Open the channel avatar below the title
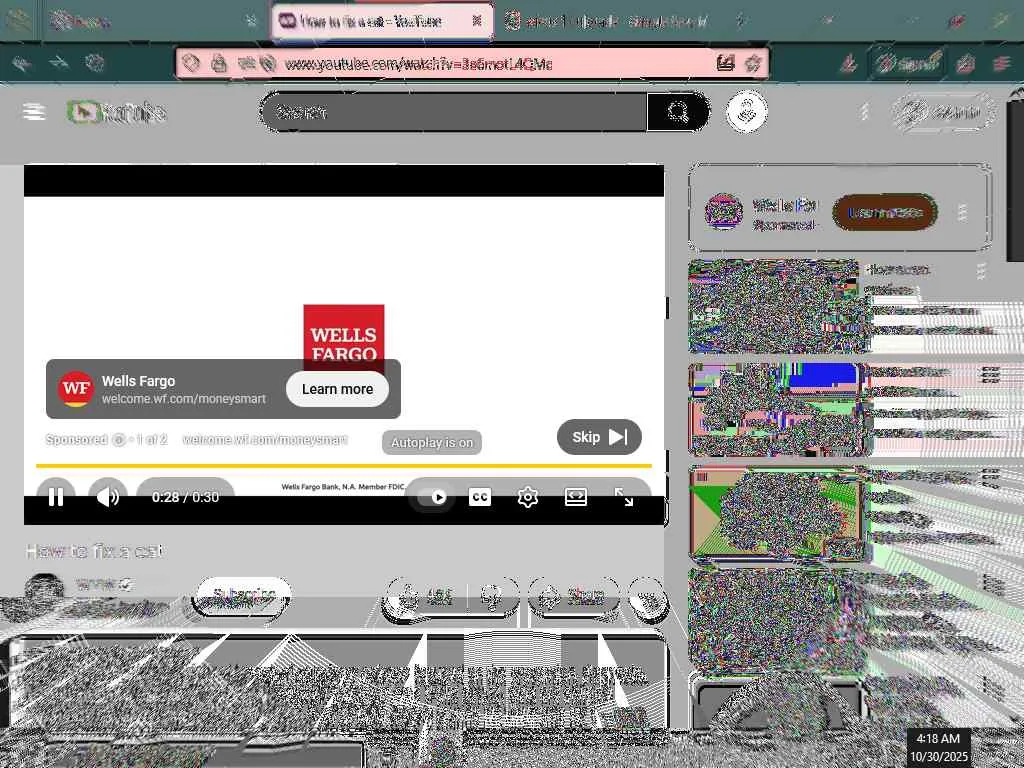1024x768 pixels. point(44,590)
